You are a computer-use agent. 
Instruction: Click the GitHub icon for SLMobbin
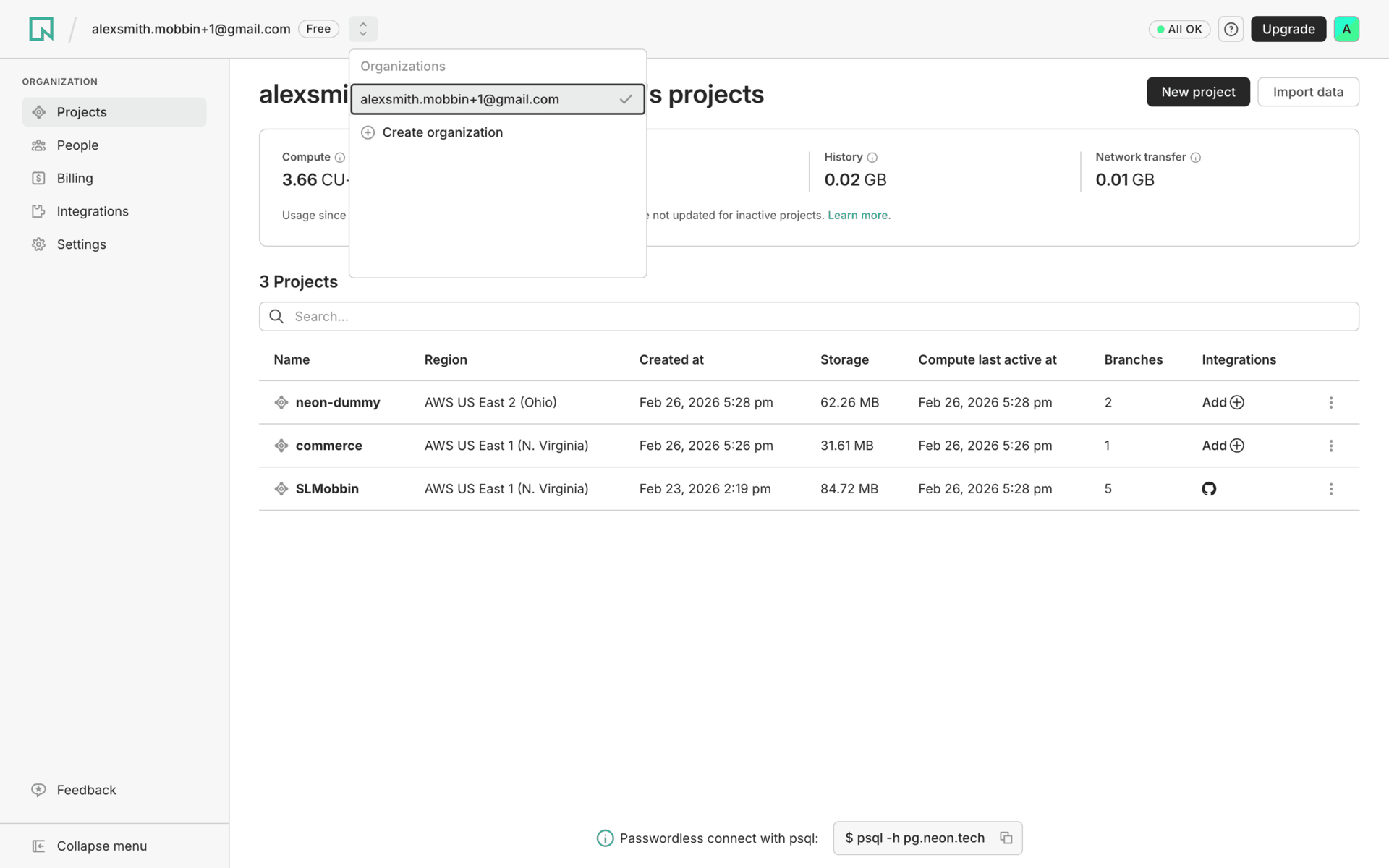click(x=1209, y=489)
